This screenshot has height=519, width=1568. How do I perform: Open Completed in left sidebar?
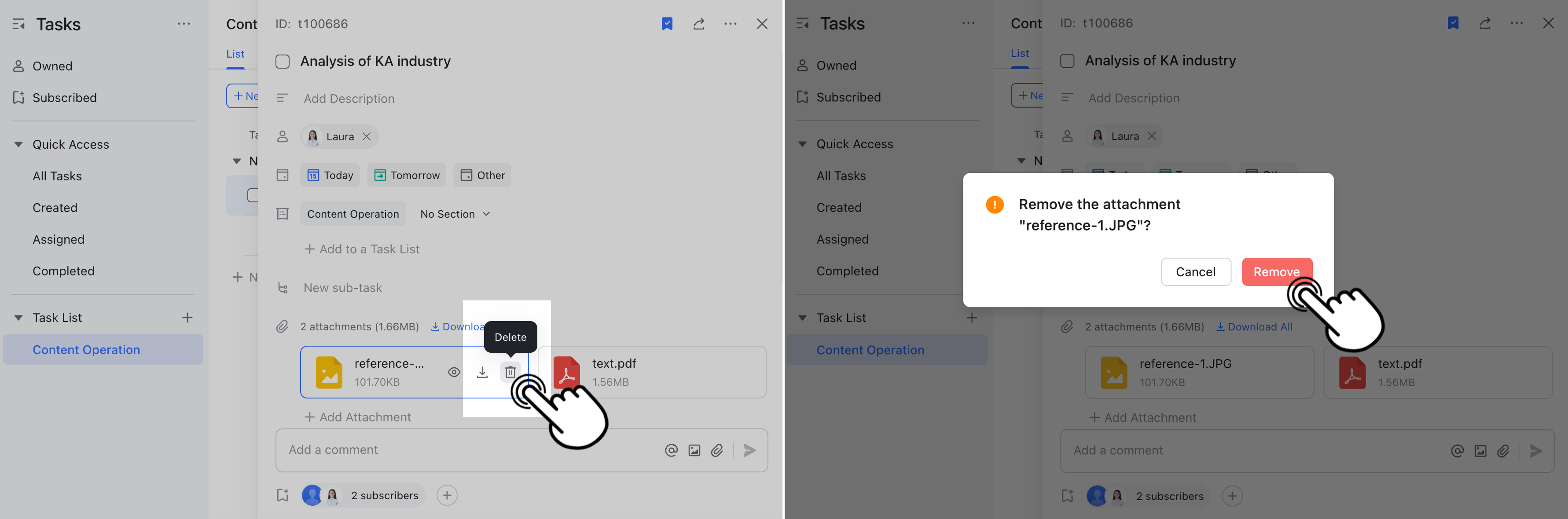(64, 271)
